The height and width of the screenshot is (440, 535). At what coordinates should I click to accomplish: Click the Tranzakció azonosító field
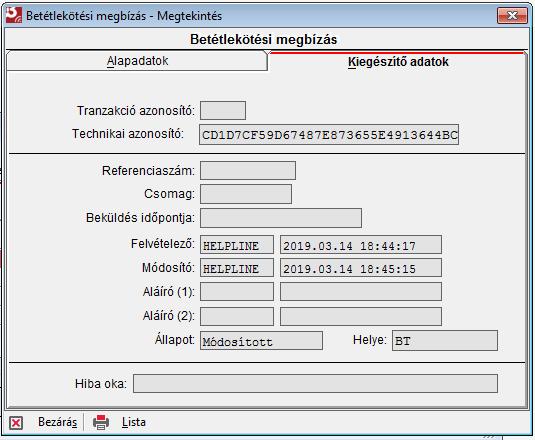(x=223, y=111)
